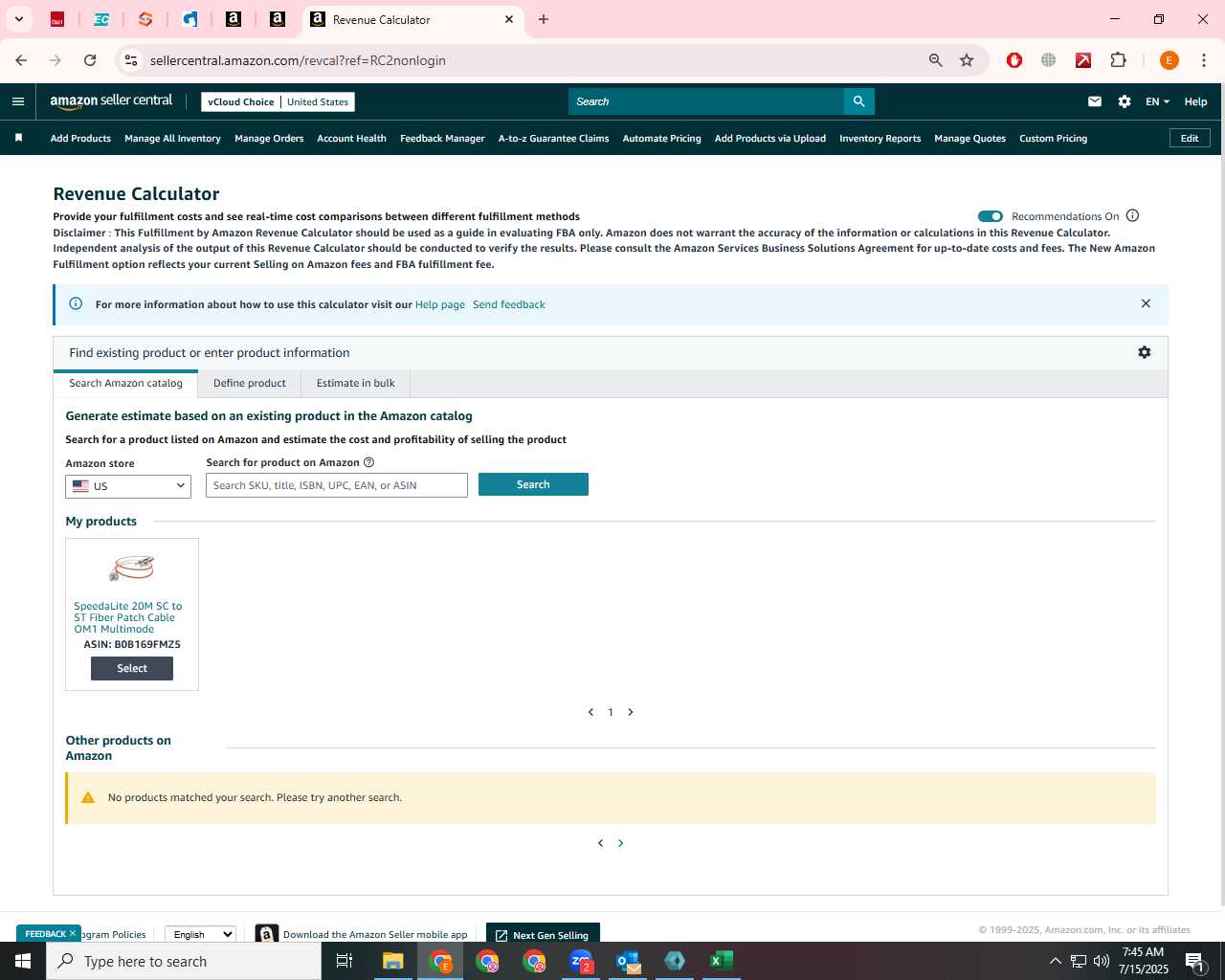Go to next page in My products
This screenshot has width=1225, height=980.
[631, 712]
